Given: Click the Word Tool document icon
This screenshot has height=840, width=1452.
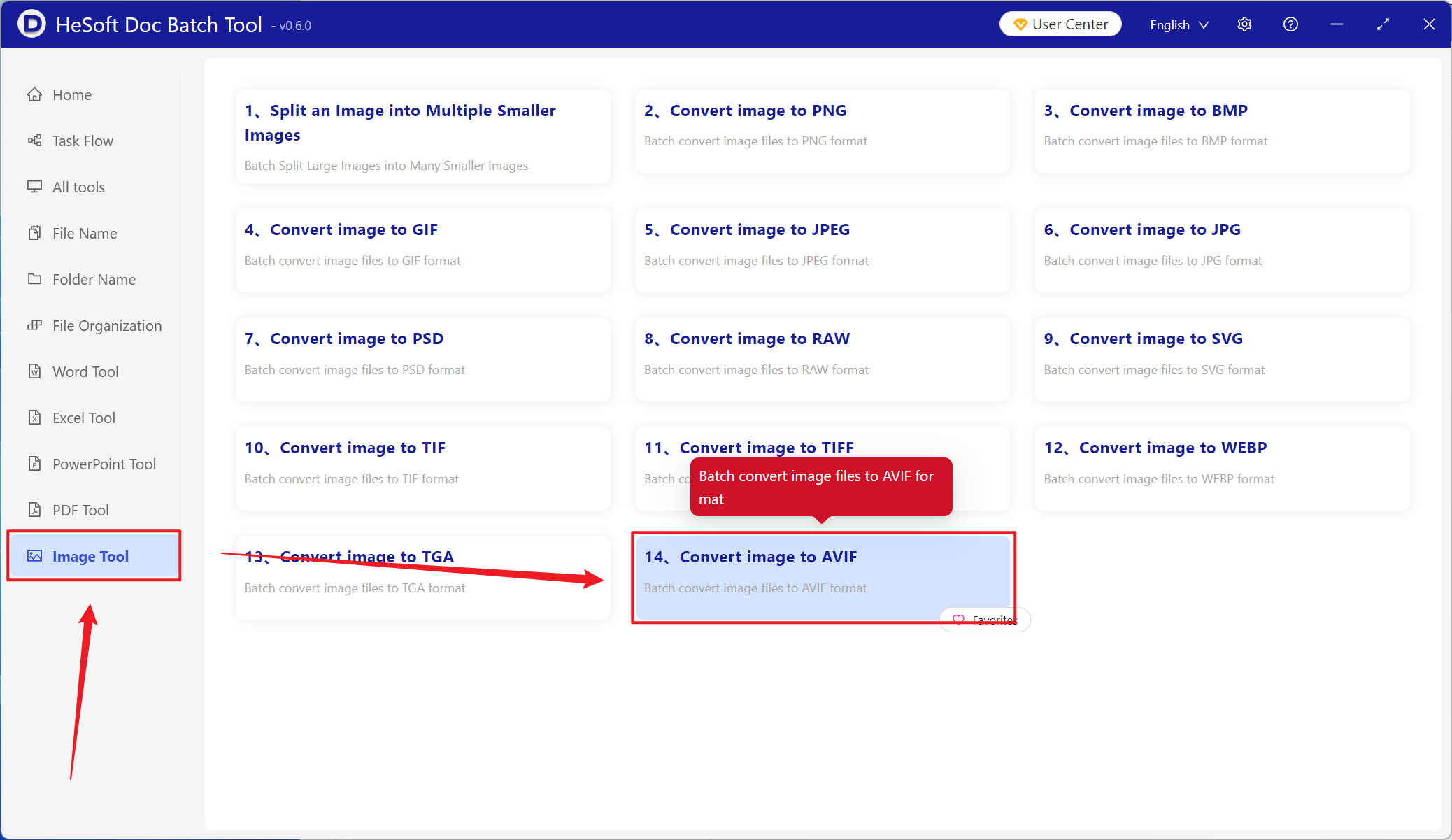Looking at the screenshot, I should [x=34, y=371].
